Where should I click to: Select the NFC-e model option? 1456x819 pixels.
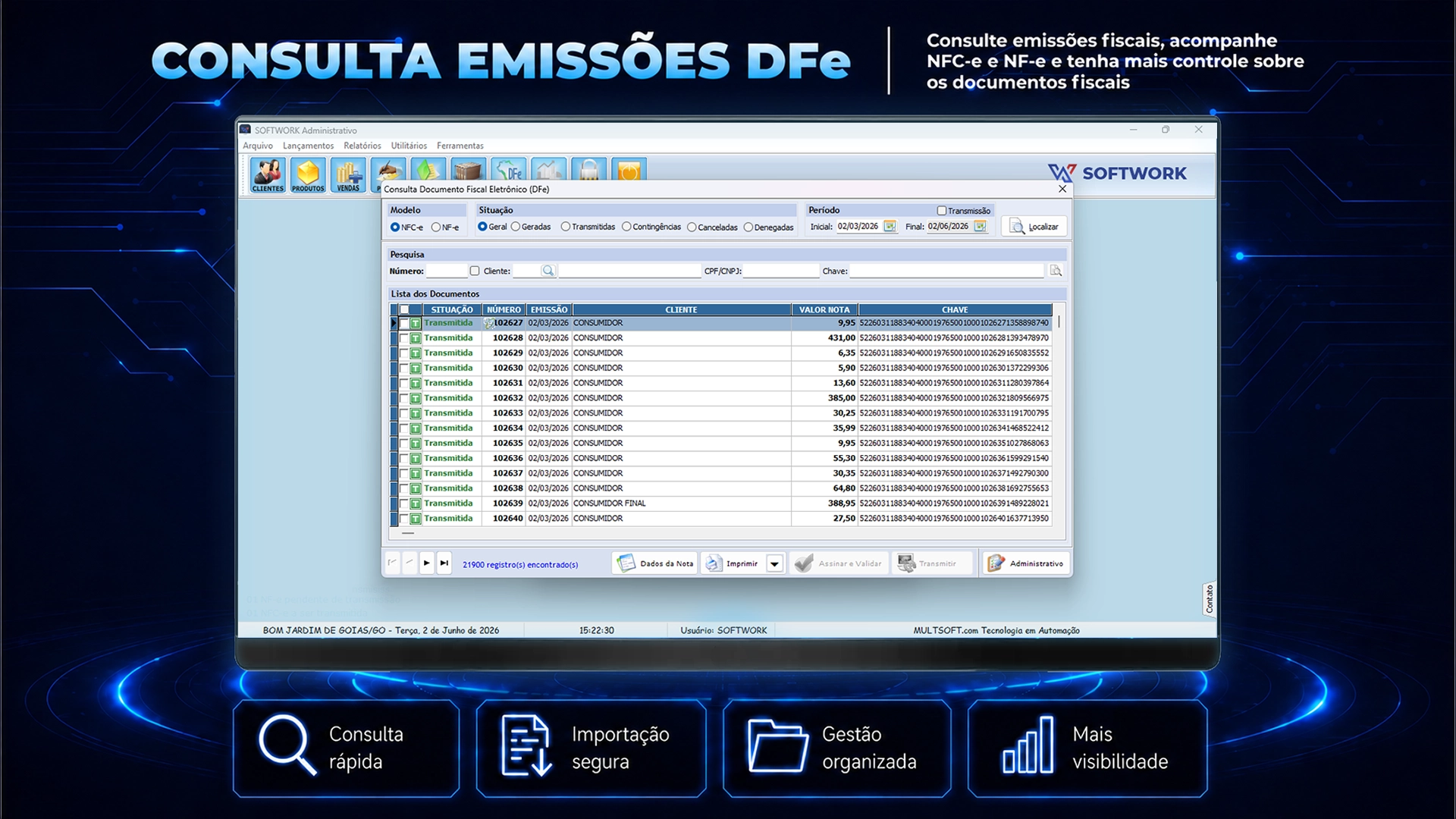point(407,227)
